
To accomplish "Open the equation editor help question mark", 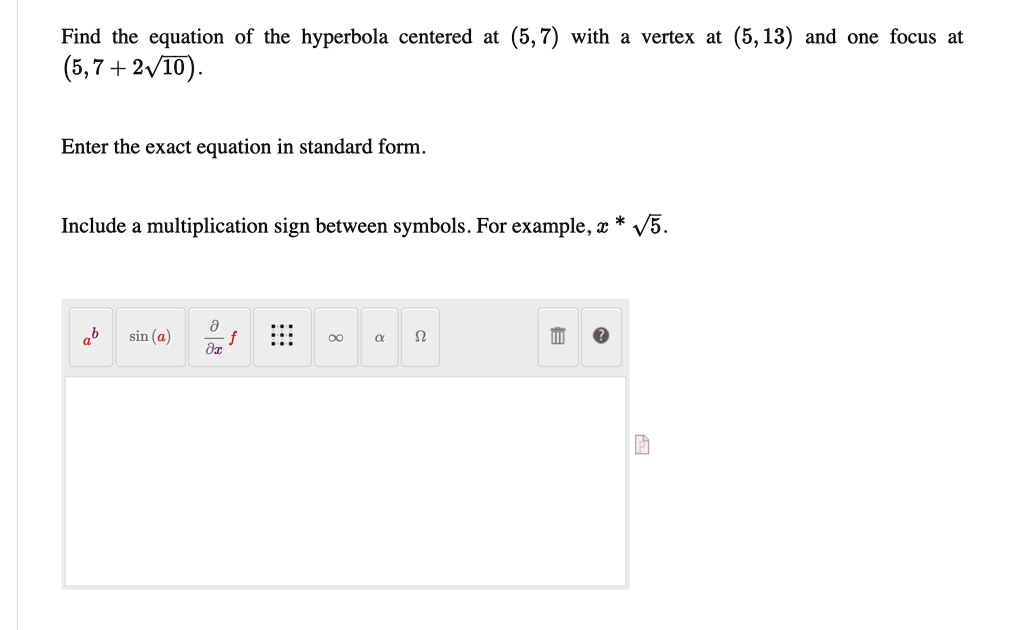I will (601, 337).
